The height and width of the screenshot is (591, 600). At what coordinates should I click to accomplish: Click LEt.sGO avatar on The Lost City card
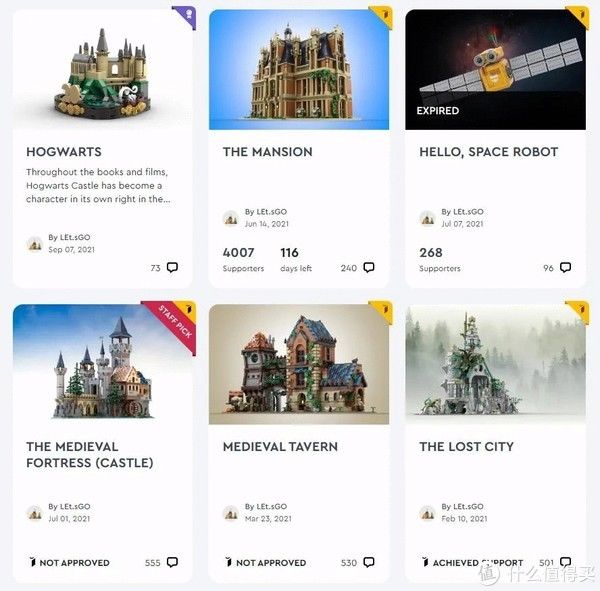tap(427, 513)
